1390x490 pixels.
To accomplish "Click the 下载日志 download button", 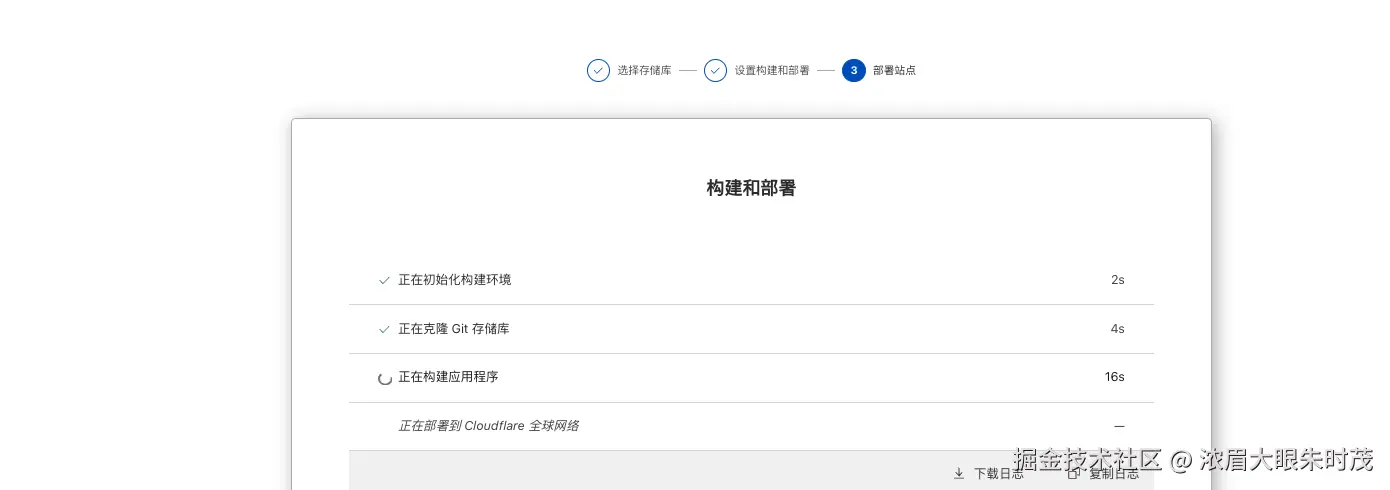I will click(988, 474).
